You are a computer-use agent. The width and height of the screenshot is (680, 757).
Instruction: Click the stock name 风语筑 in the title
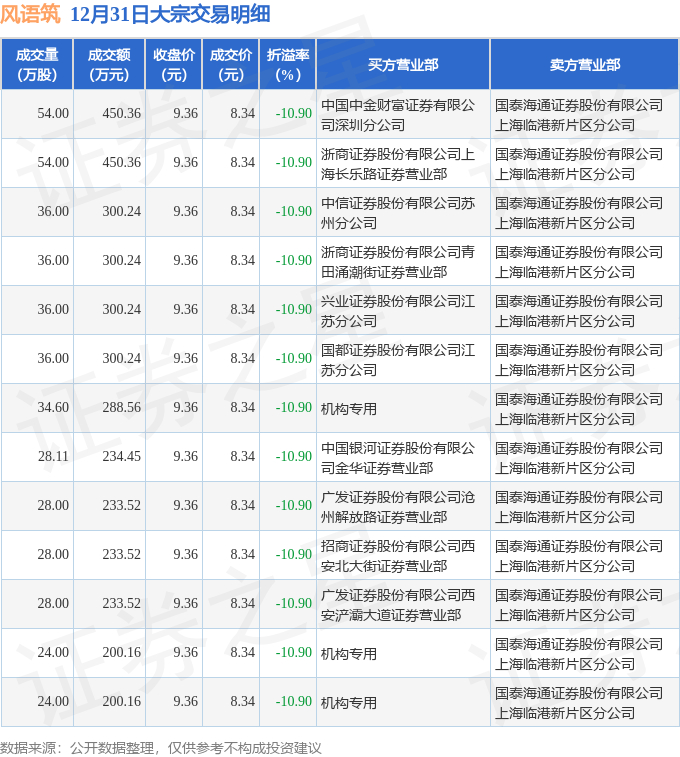(x=30, y=14)
